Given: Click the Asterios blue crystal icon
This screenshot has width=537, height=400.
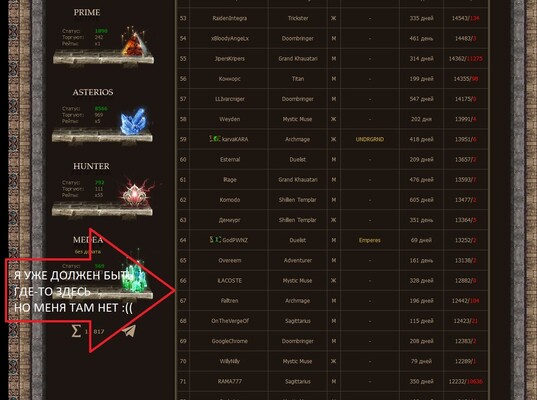Looking at the screenshot, I should tap(133, 121).
